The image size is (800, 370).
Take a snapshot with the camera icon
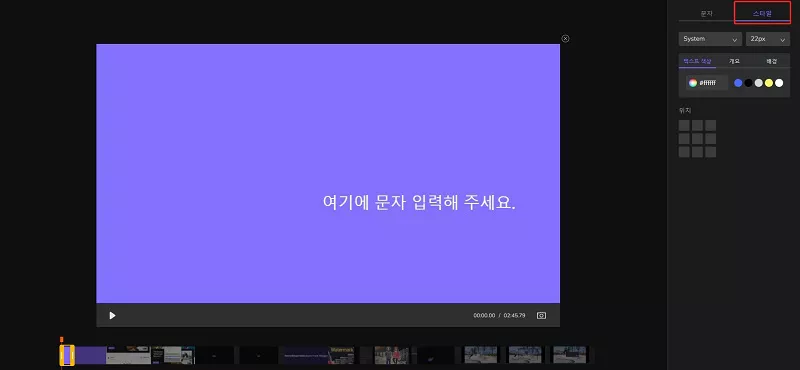tap(541, 315)
